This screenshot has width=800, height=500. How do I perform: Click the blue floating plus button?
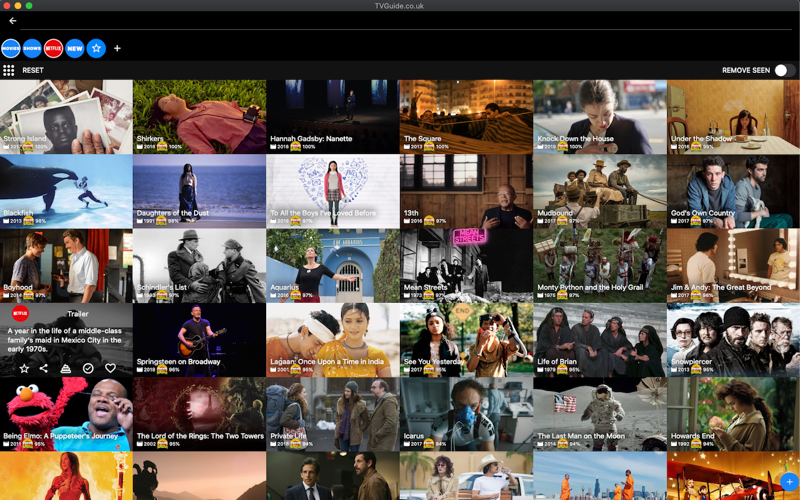click(789, 482)
